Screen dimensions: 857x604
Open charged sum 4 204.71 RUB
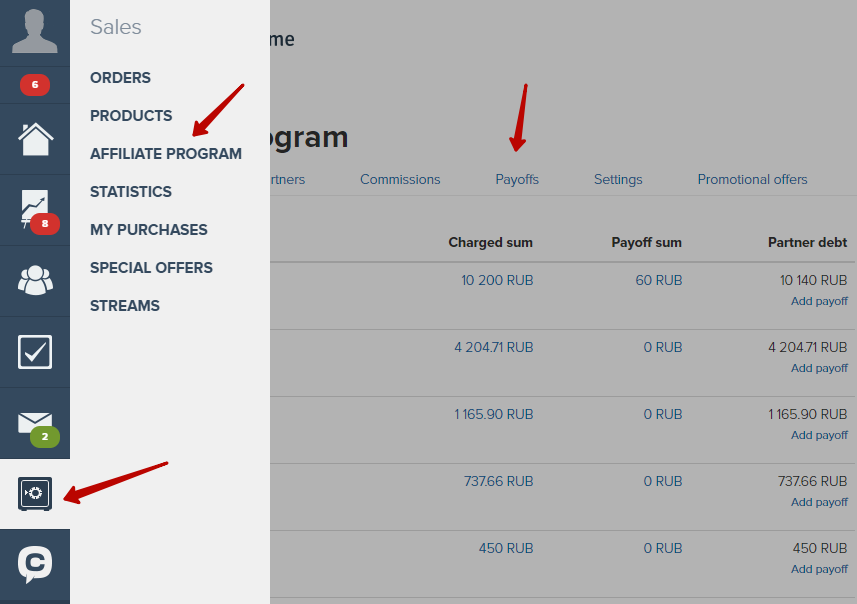click(x=494, y=348)
